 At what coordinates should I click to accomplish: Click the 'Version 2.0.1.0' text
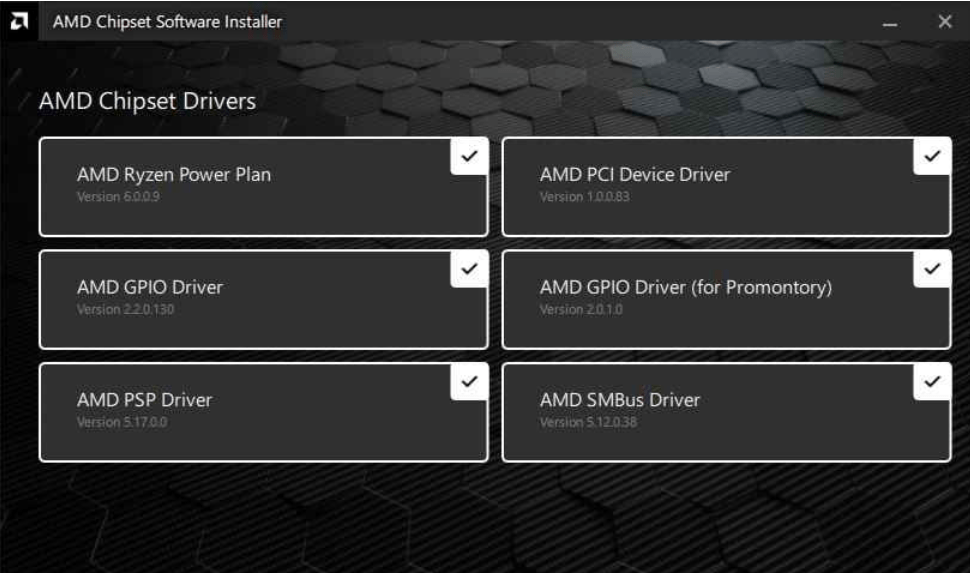581,309
